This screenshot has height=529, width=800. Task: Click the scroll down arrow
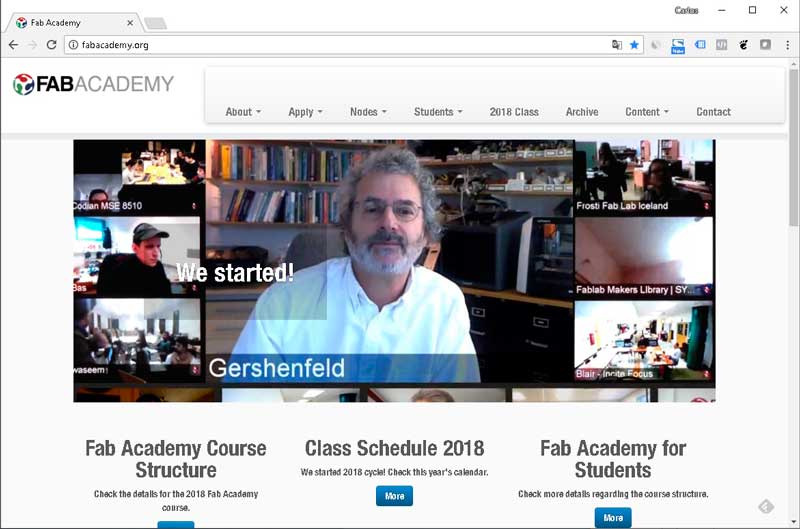pyautogui.click(x=793, y=522)
